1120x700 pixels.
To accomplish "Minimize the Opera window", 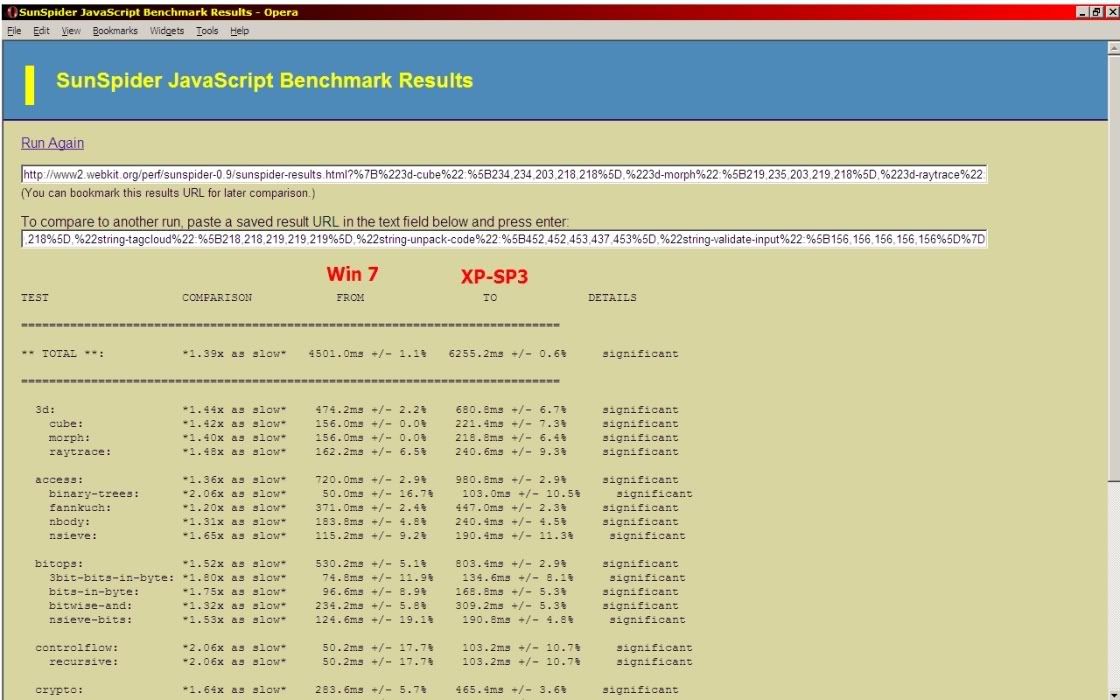I will tap(1084, 12).
